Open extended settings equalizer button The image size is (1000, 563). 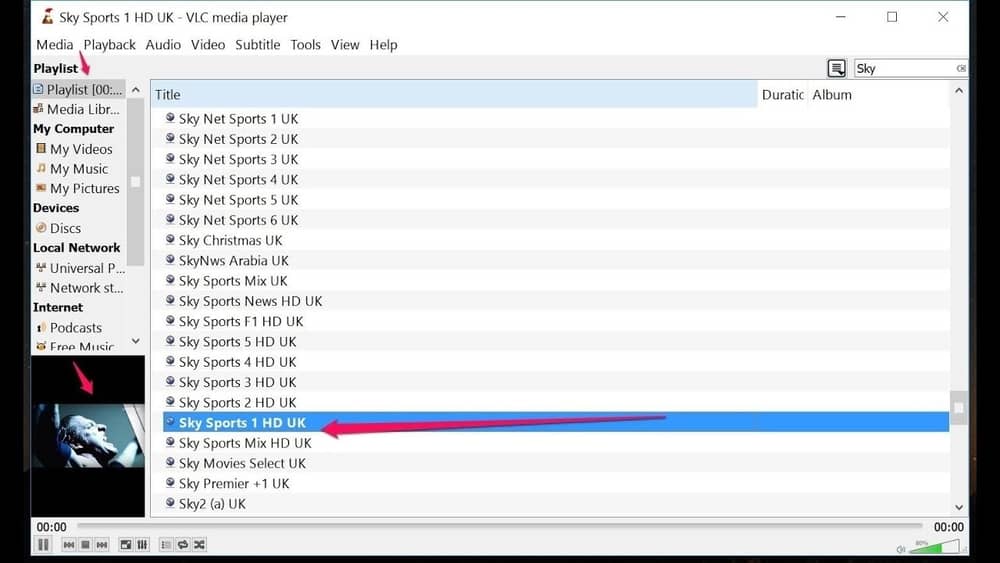[x=142, y=545]
